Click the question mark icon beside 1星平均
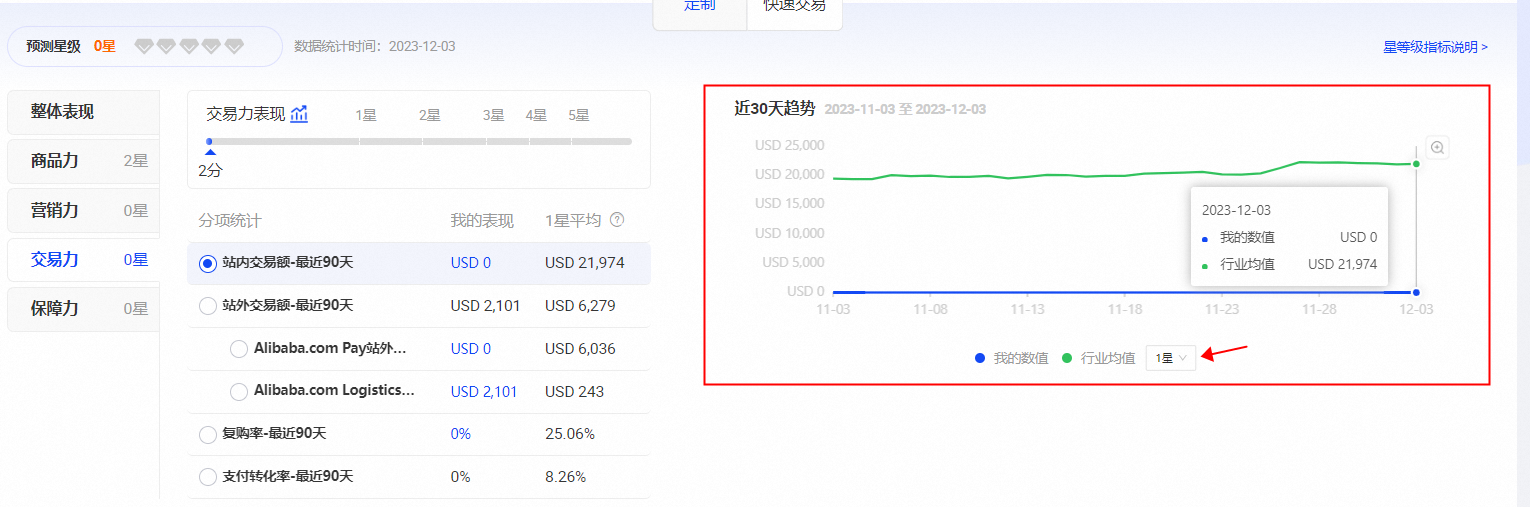Viewport: 1530px width, 507px height. (617, 220)
